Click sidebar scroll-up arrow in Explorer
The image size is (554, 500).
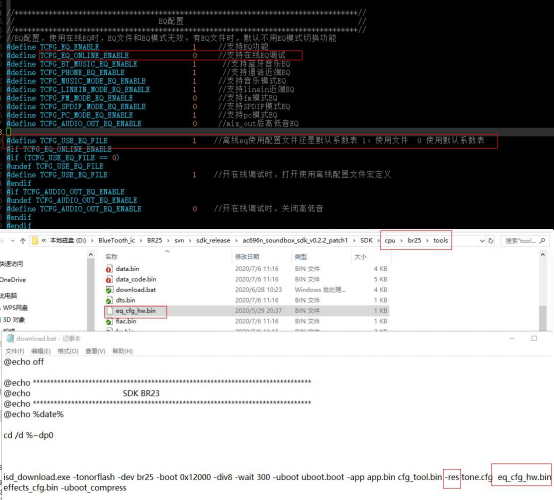91,254
